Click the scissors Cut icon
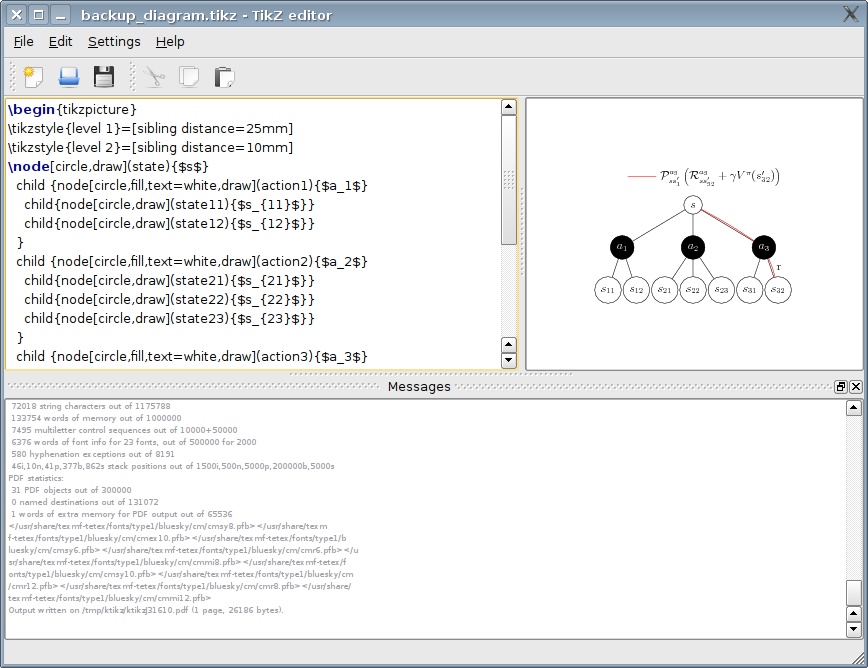Viewport: 868px width, 668px height. click(x=154, y=77)
